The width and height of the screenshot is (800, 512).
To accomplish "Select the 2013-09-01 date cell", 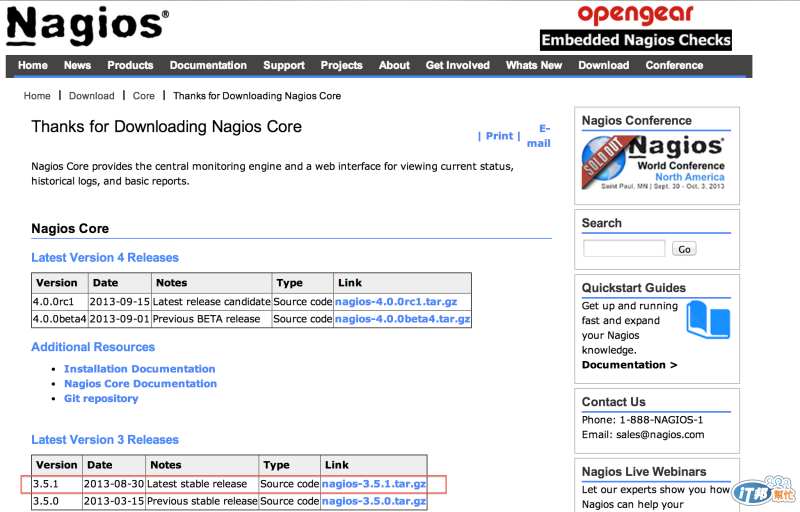I will pos(119,319).
